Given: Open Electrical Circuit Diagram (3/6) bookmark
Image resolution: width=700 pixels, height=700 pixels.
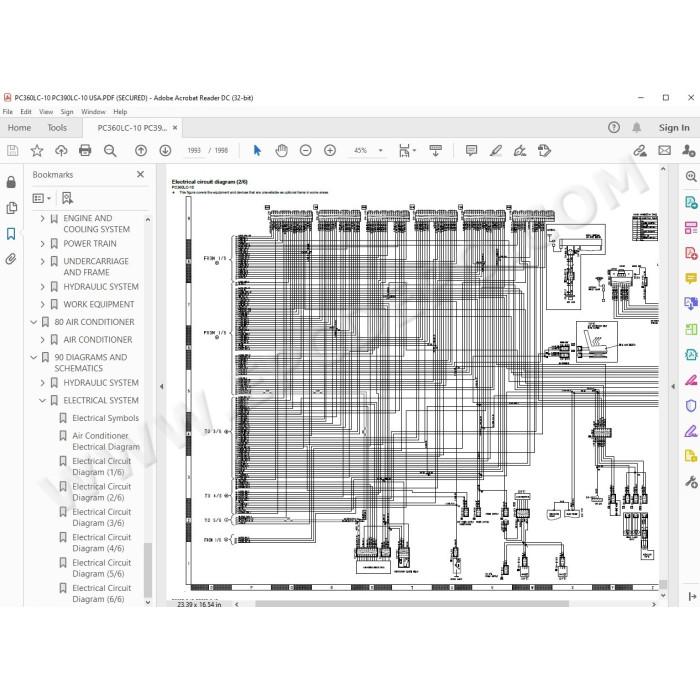Looking at the screenshot, I should [x=102, y=517].
